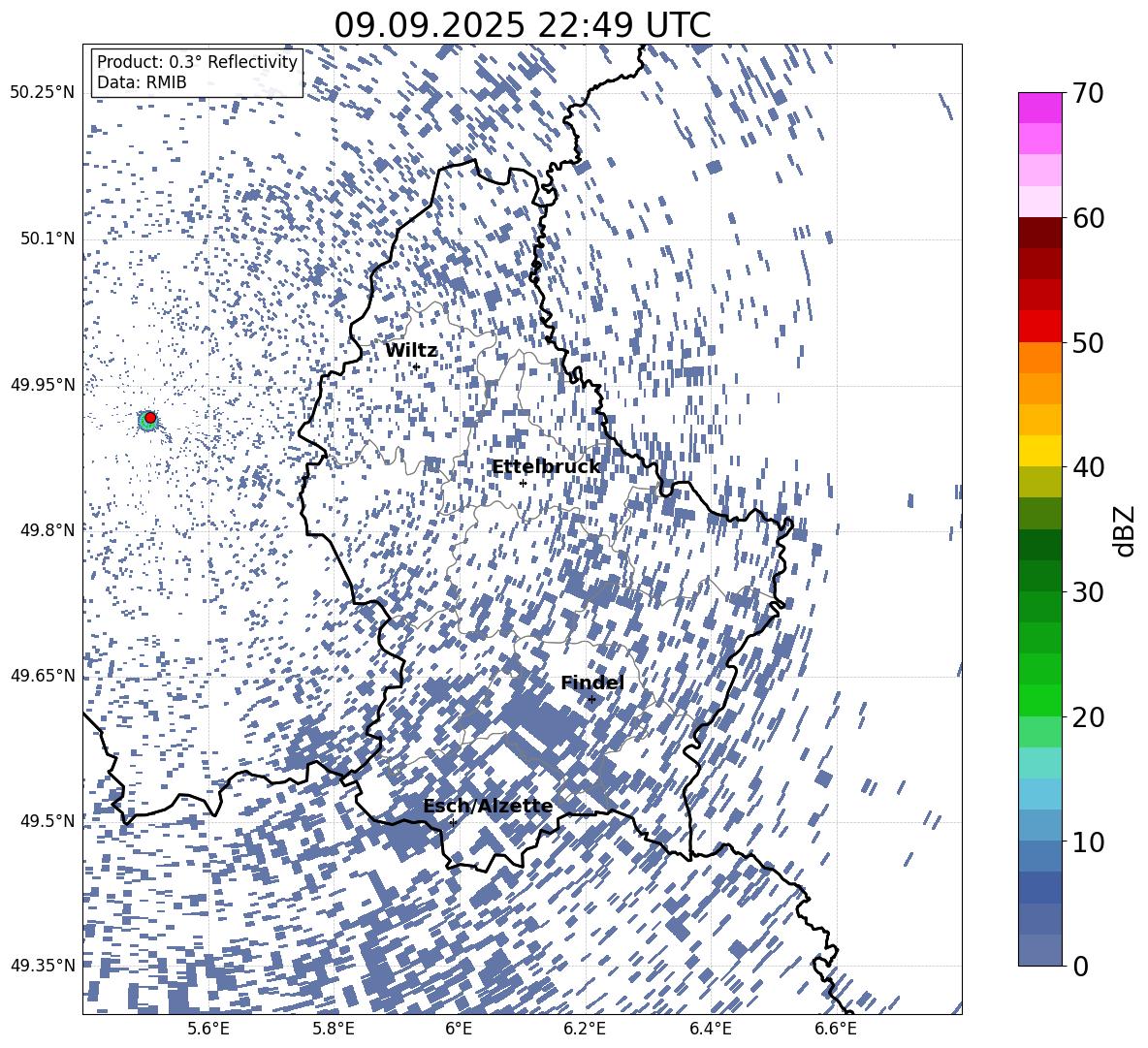Click the colorbar label 70
1148x1048 pixels.
tap(1088, 93)
